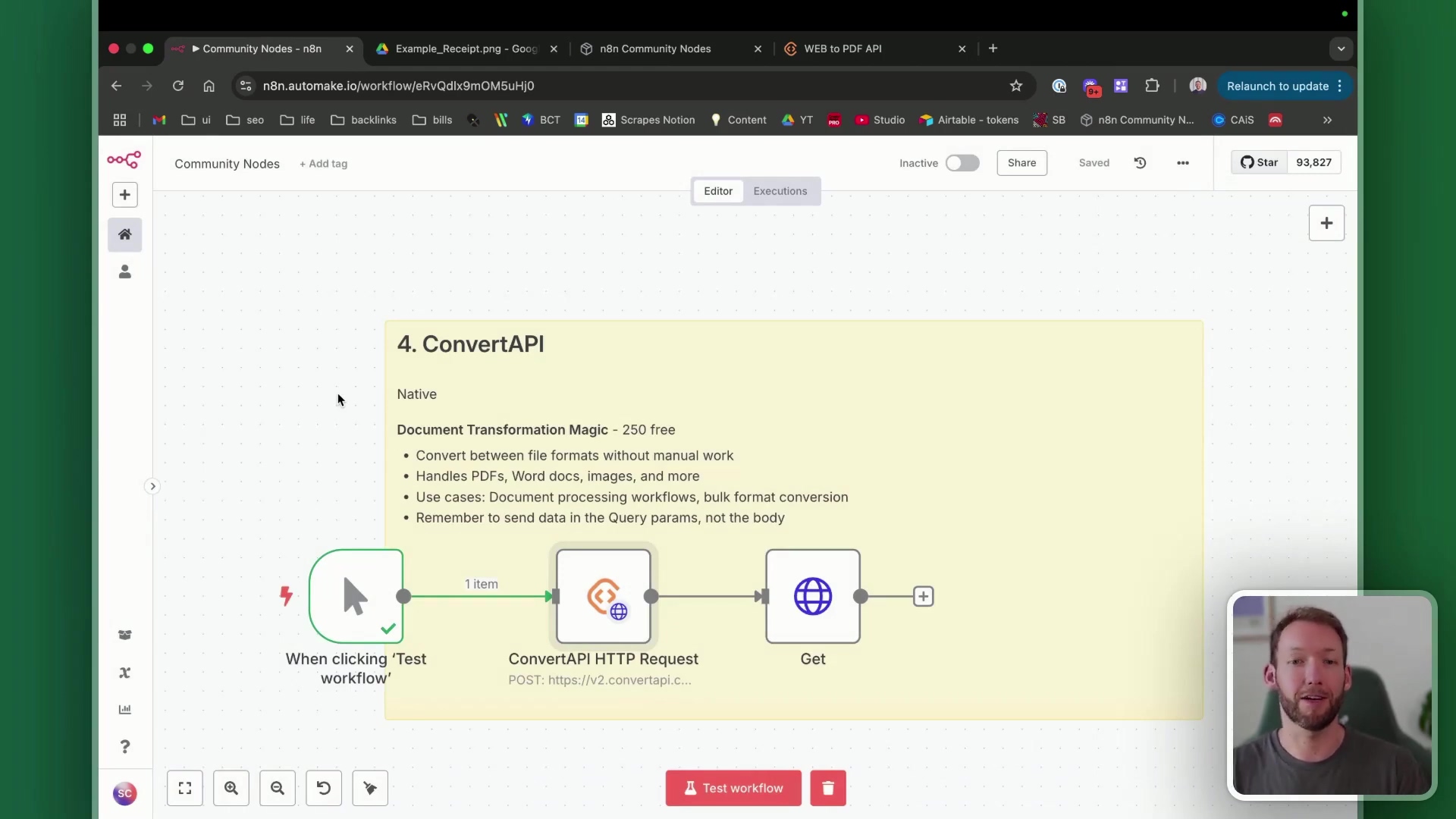Click the 4. ConvertAPI sticky note heading

click(x=470, y=344)
